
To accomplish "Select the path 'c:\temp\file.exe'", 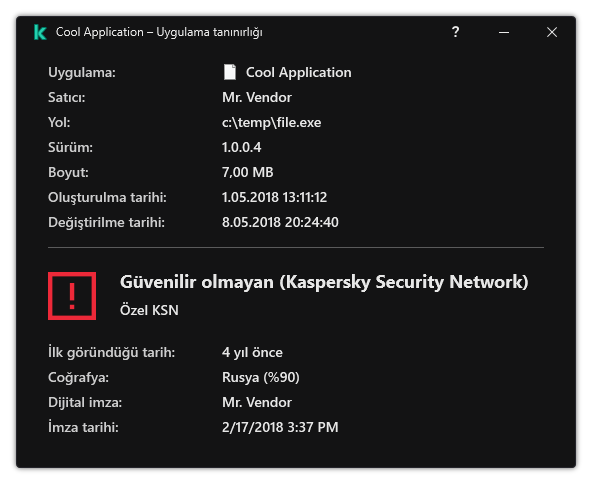I will click(x=271, y=122).
